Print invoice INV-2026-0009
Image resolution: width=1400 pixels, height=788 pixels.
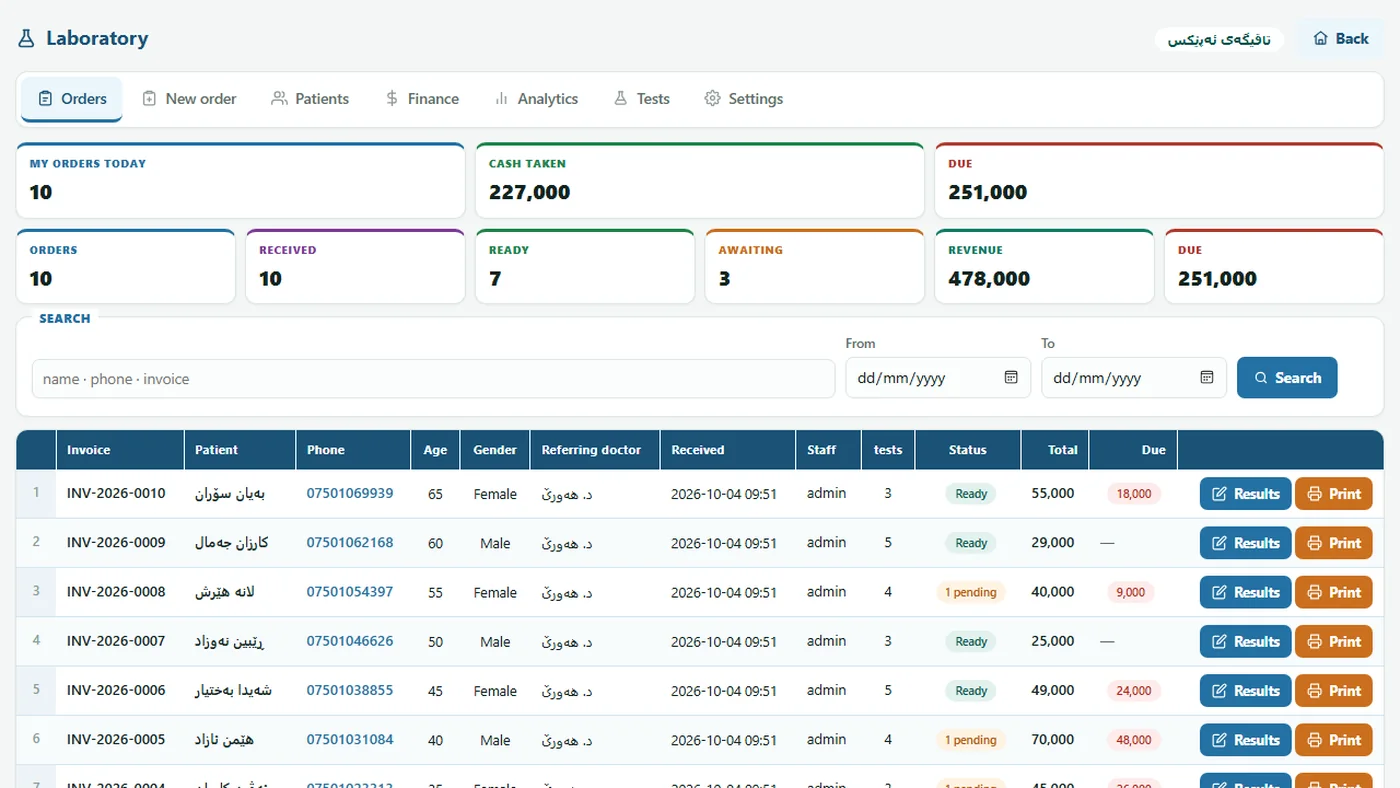click(x=1334, y=543)
